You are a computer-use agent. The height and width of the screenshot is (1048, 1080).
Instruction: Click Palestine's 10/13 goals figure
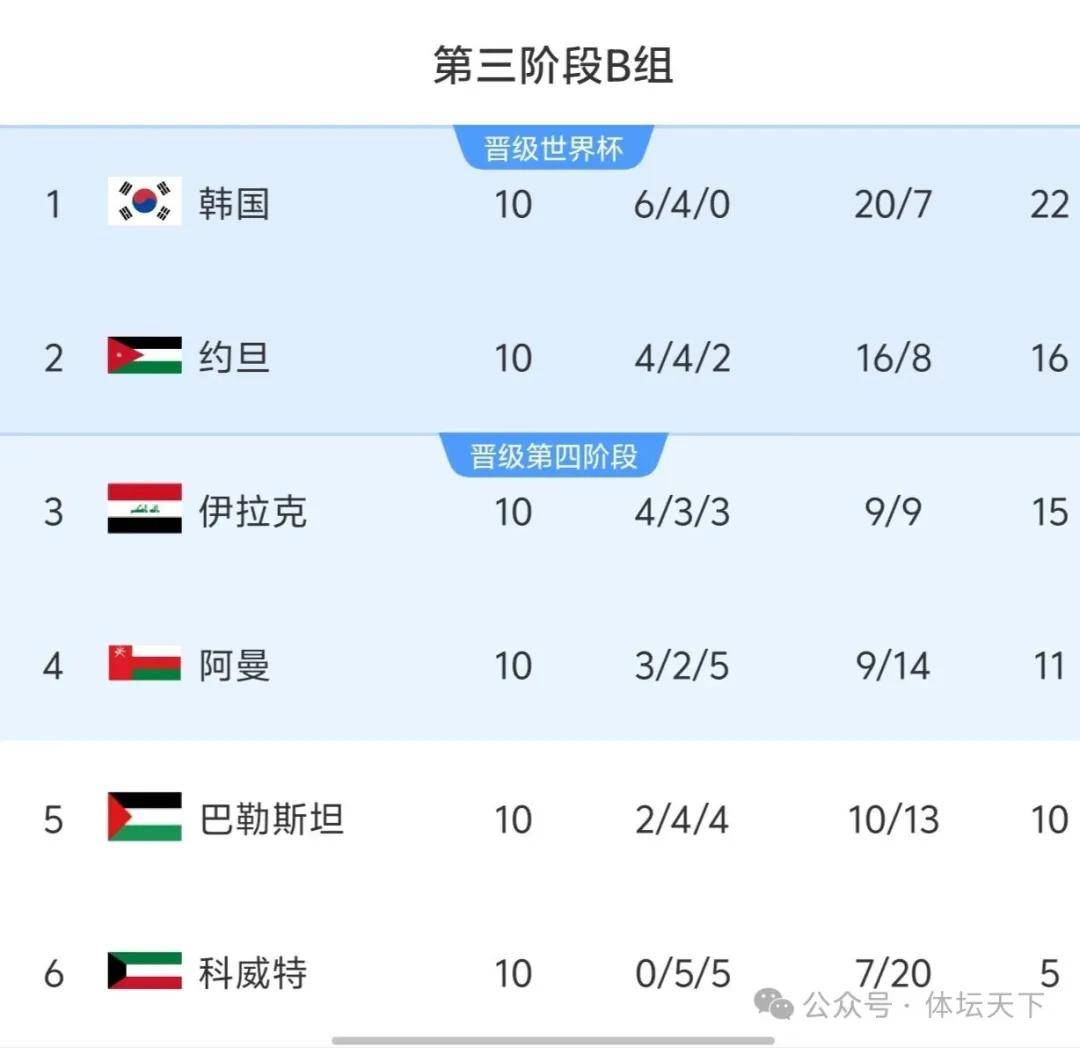(x=893, y=819)
